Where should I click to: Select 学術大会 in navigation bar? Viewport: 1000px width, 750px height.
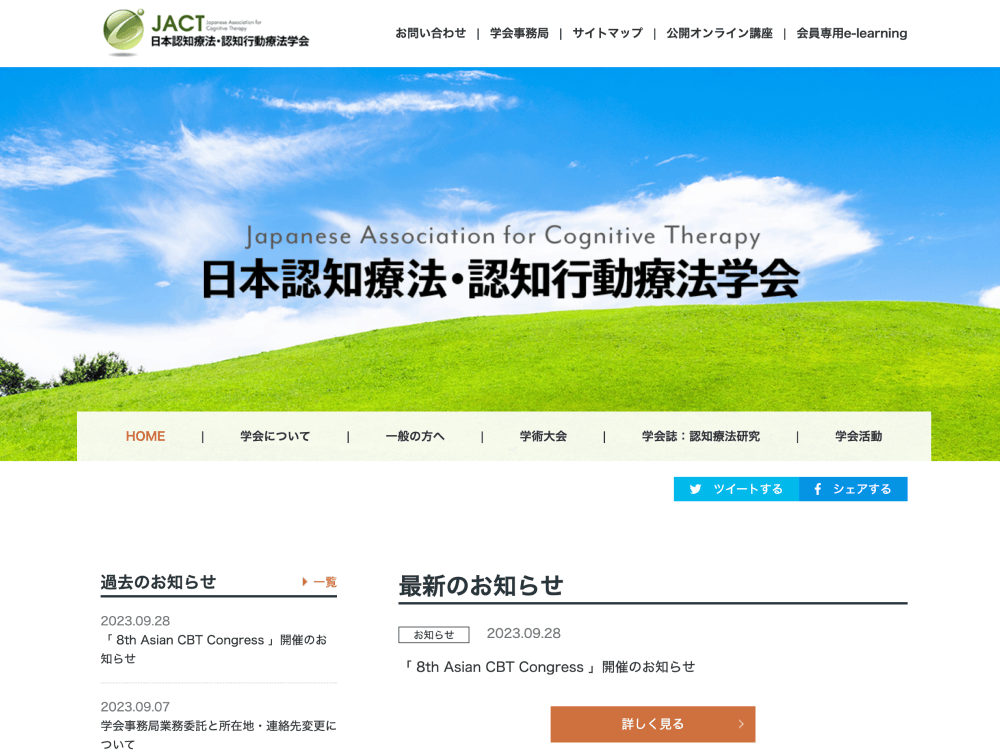[x=543, y=436]
